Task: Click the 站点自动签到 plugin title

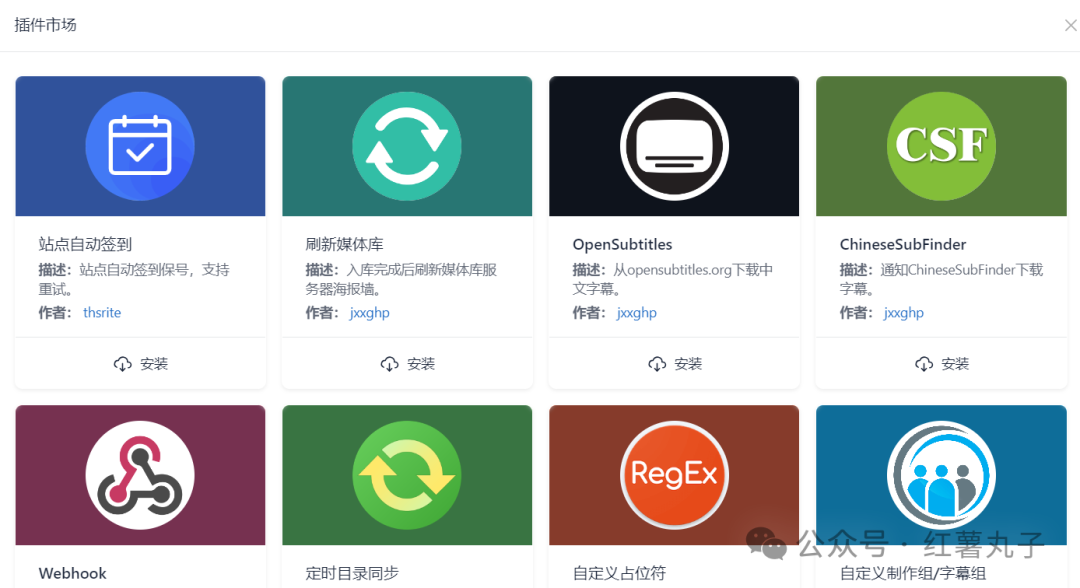Action: pos(85,244)
